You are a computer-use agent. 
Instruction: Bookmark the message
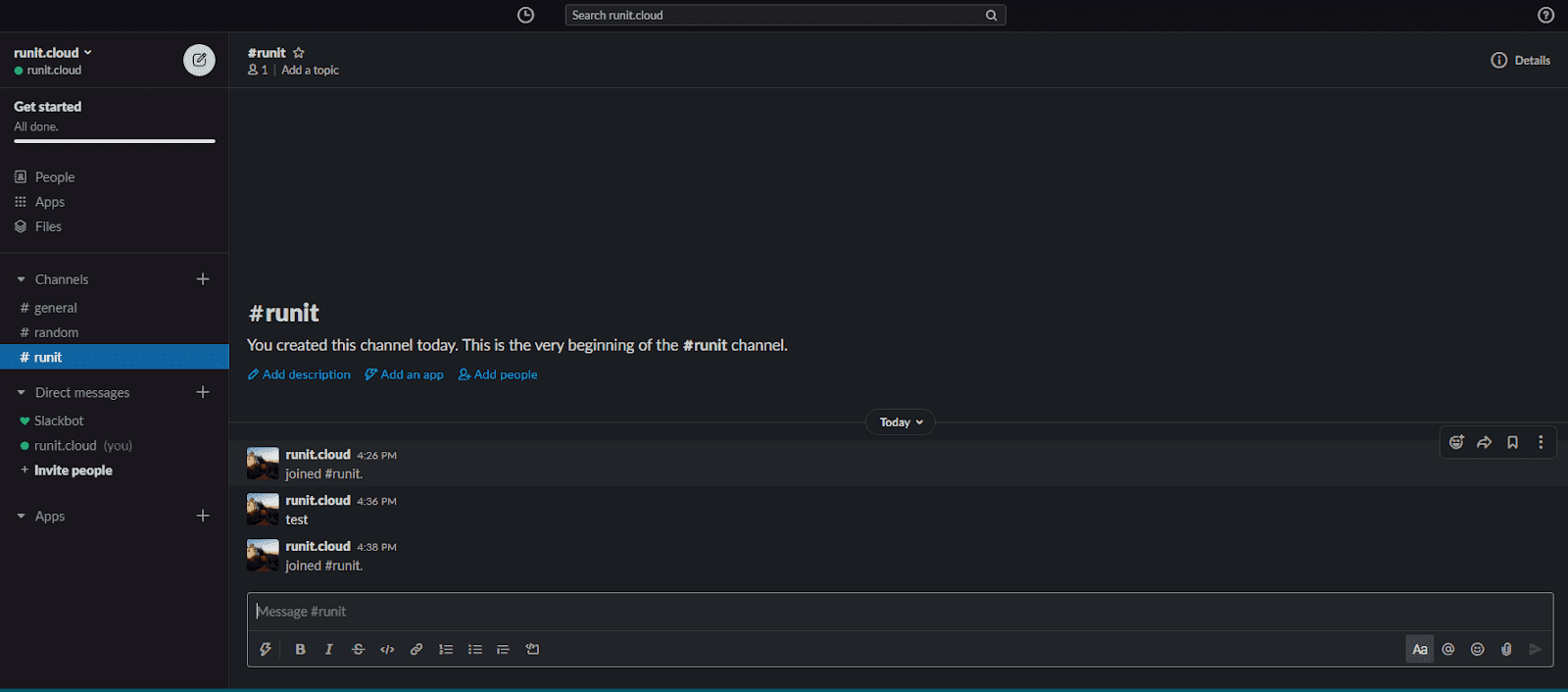(x=1513, y=442)
